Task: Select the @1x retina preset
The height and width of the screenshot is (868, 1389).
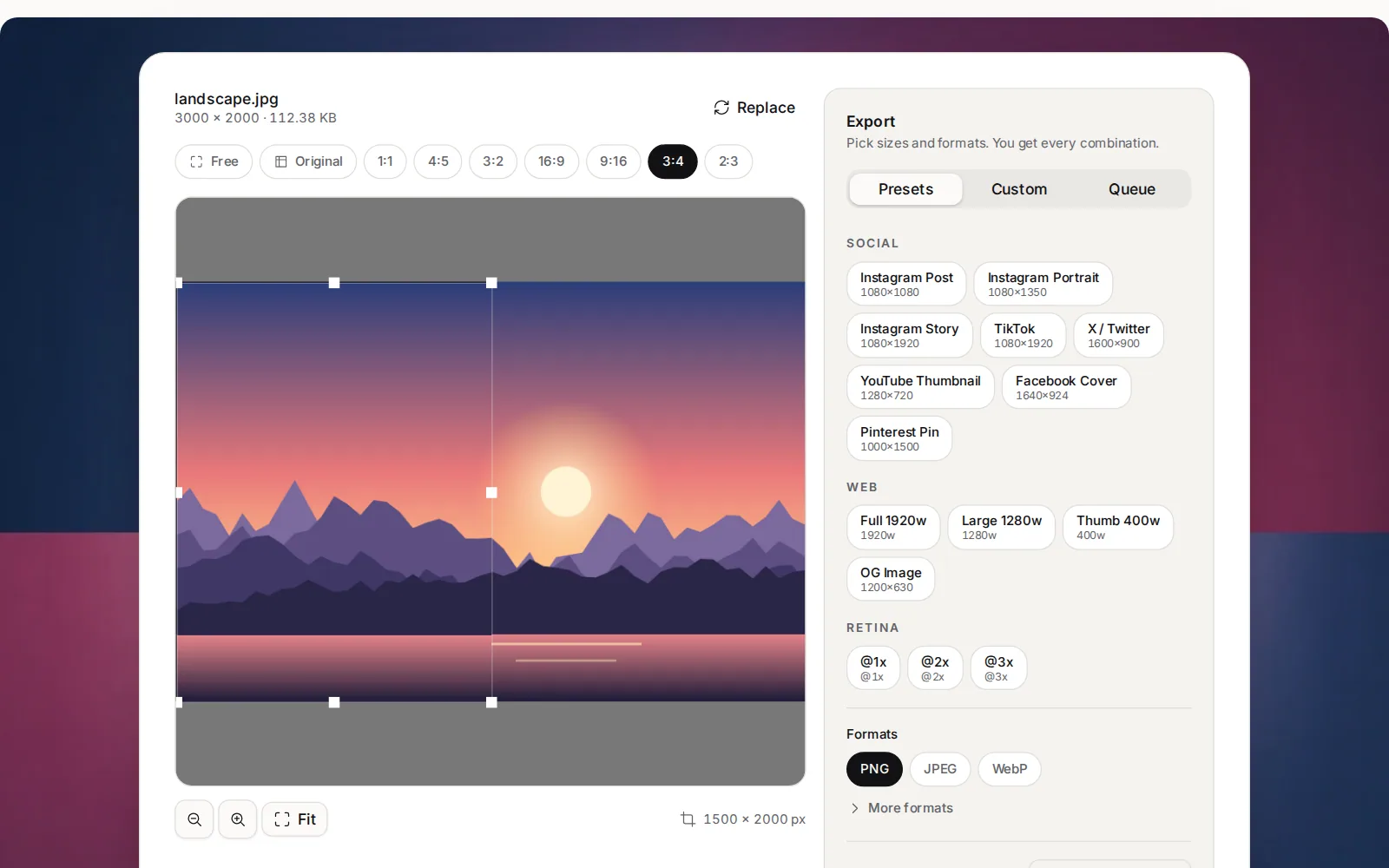Action: click(873, 668)
